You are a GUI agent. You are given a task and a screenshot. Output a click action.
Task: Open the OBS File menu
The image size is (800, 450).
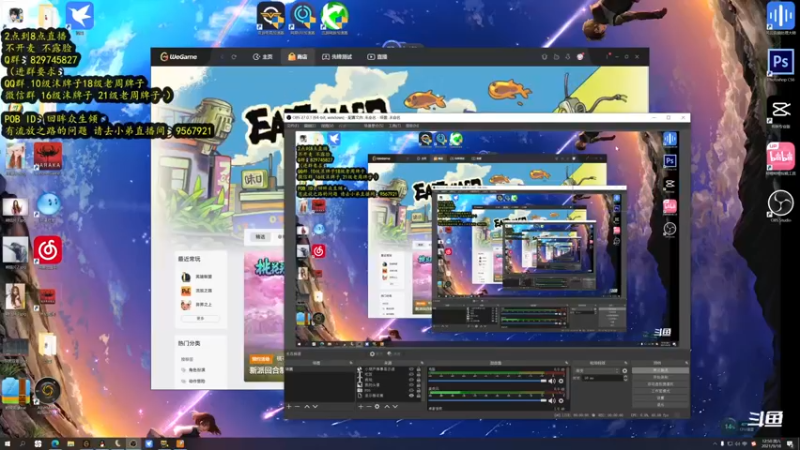coord(293,126)
